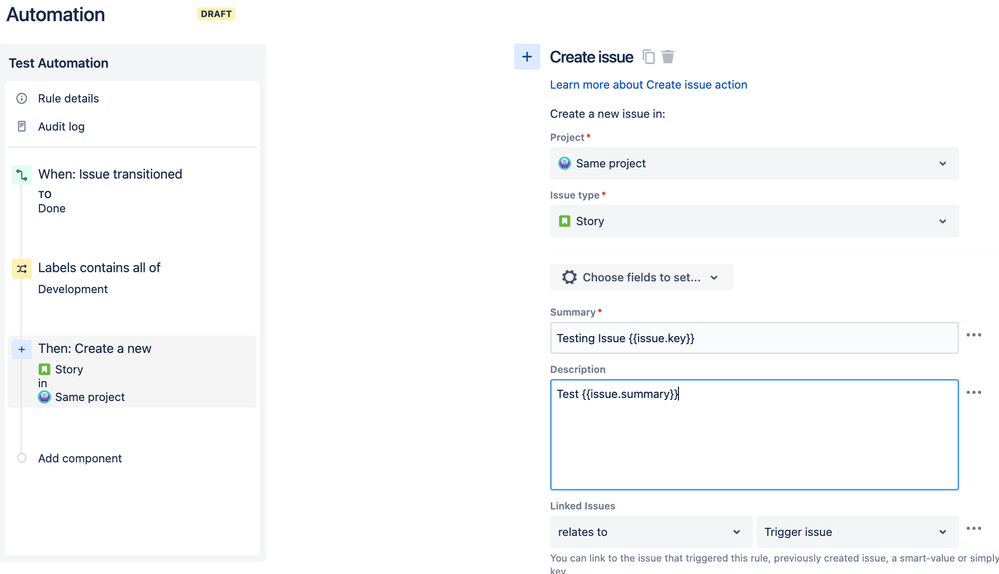Open the more options dots beside Linked Issues
Image resolution: width=999 pixels, height=574 pixels.
click(x=974, y=528)
